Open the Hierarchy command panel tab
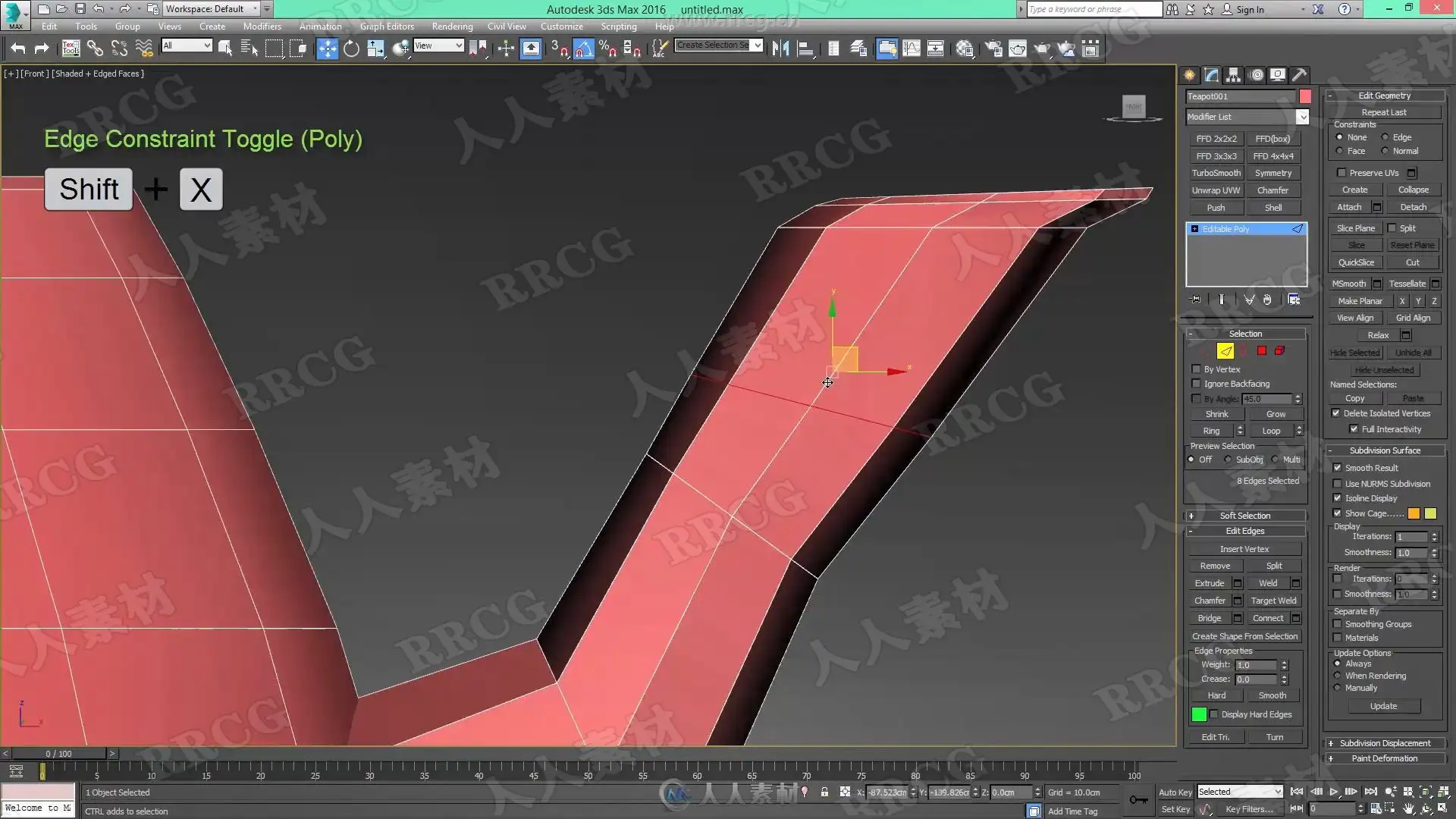This screenshot has width=1456, height=819. (x=1233, y=74)
